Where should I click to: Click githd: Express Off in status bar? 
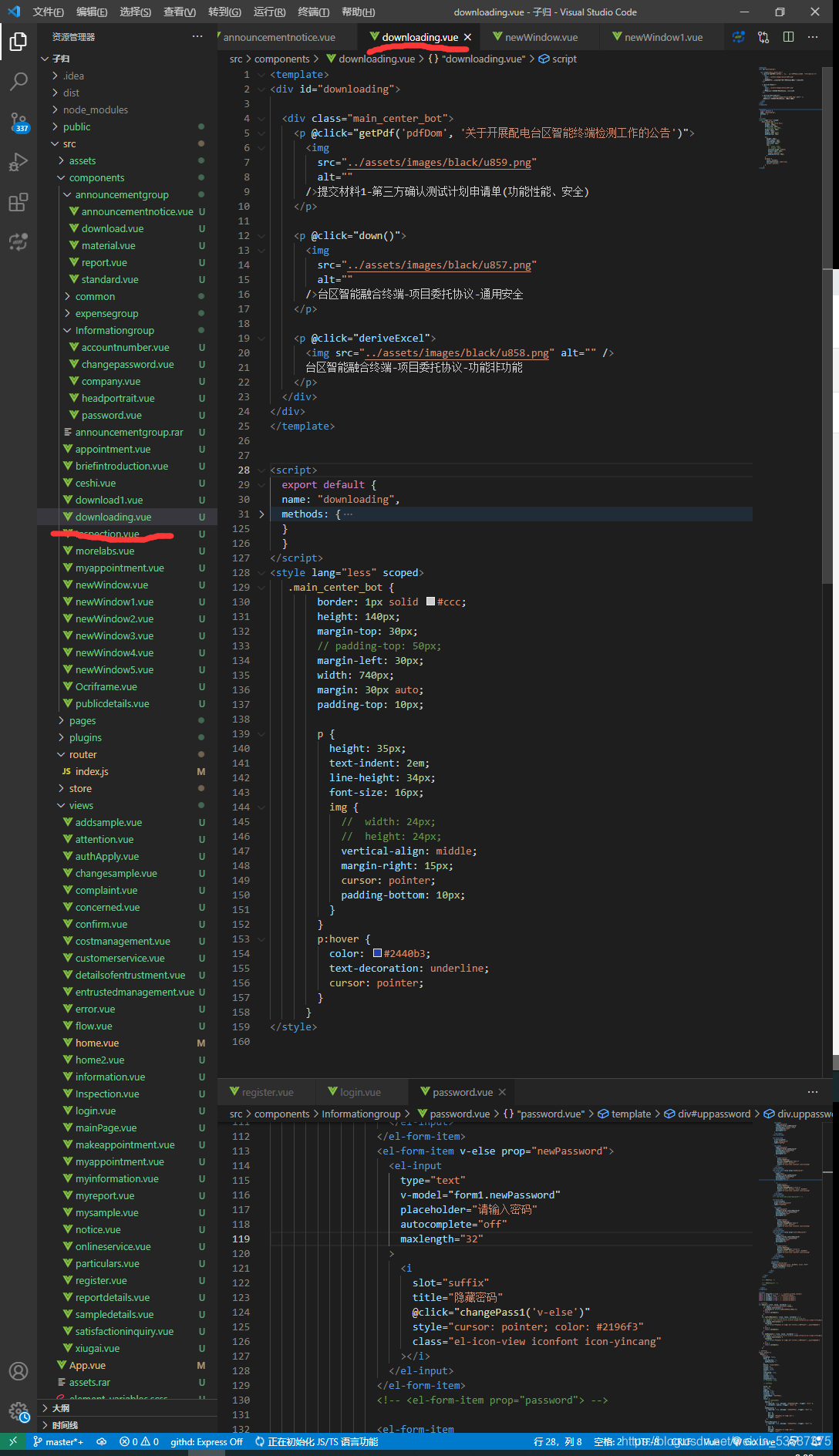[207, 1441]
